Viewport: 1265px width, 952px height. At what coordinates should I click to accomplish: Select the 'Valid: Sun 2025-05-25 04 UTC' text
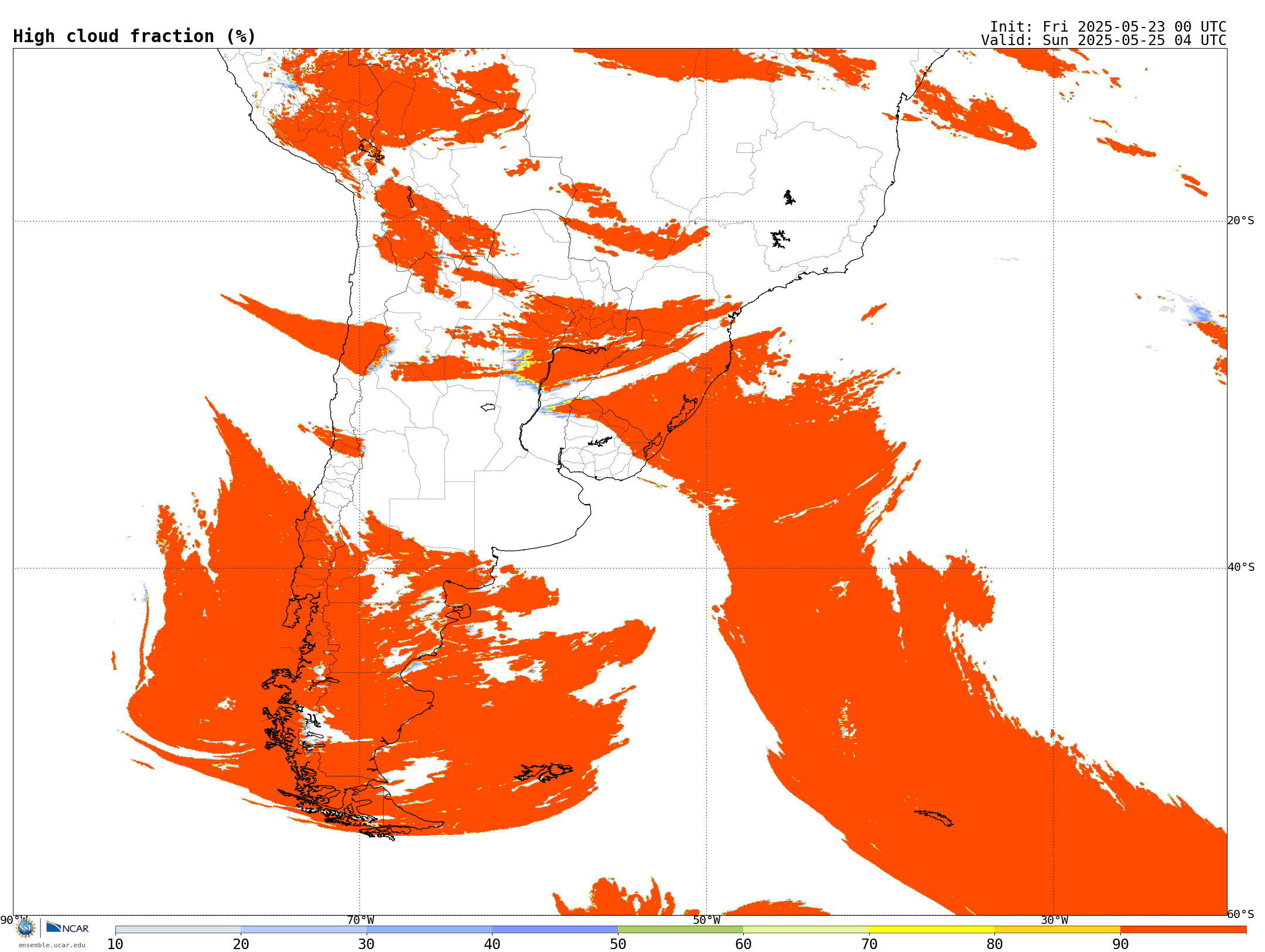[x=1103, y=40]
